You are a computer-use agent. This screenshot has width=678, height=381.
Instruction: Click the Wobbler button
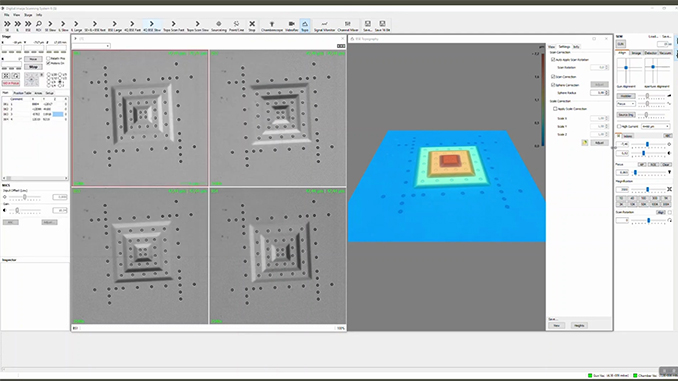626,96
